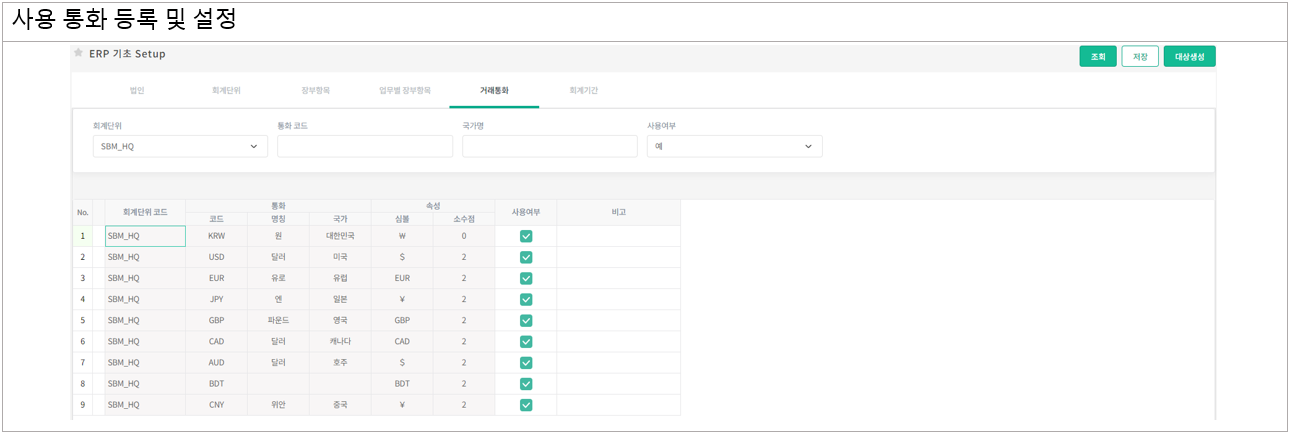The height and width of the screenshot is (435, 1291).
Task: Toggle the 사용여부 checkbox for USD
Action: pyautogui.click(x=526, y=257)
